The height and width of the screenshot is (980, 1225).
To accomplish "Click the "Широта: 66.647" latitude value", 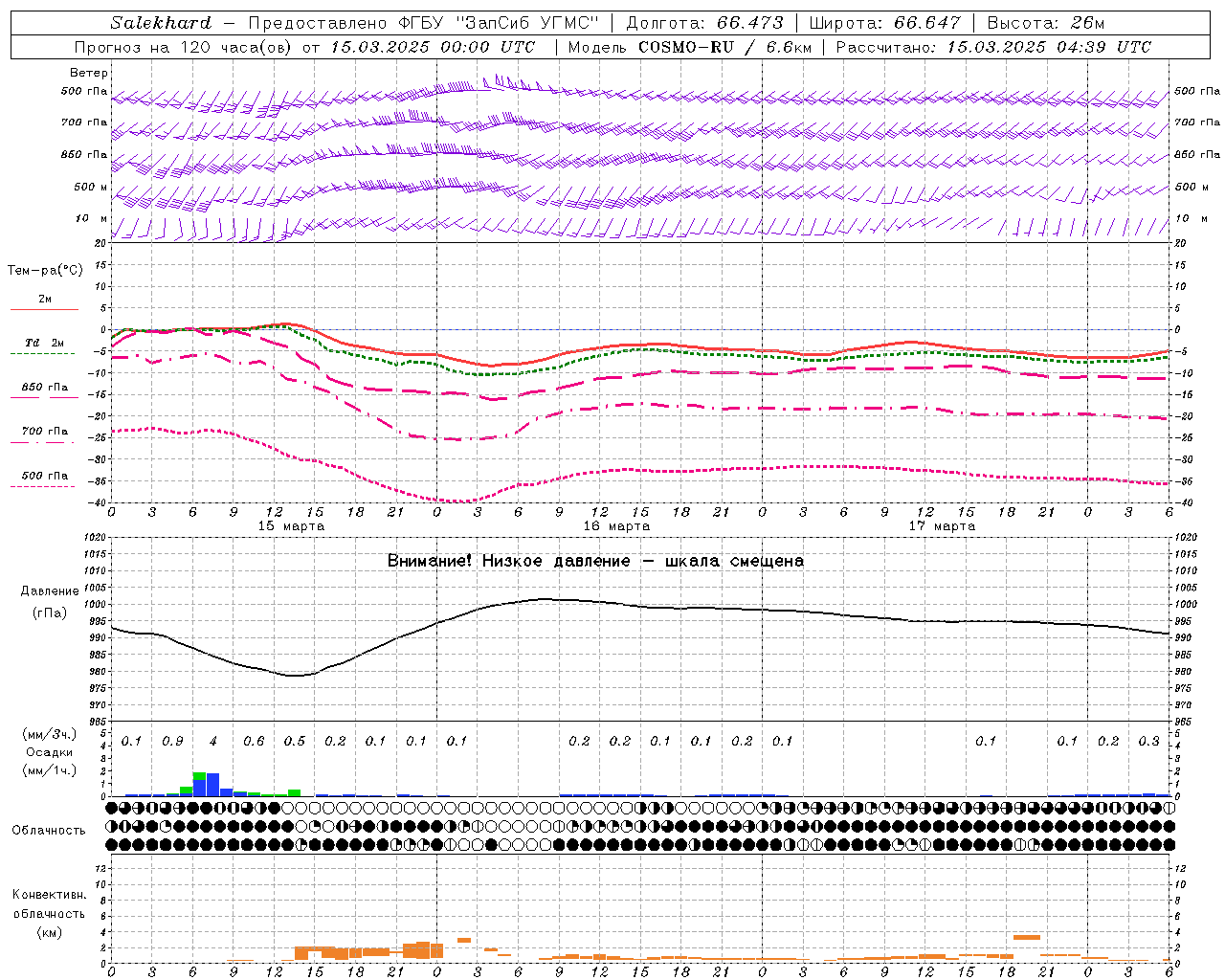I will pos(884,23).
